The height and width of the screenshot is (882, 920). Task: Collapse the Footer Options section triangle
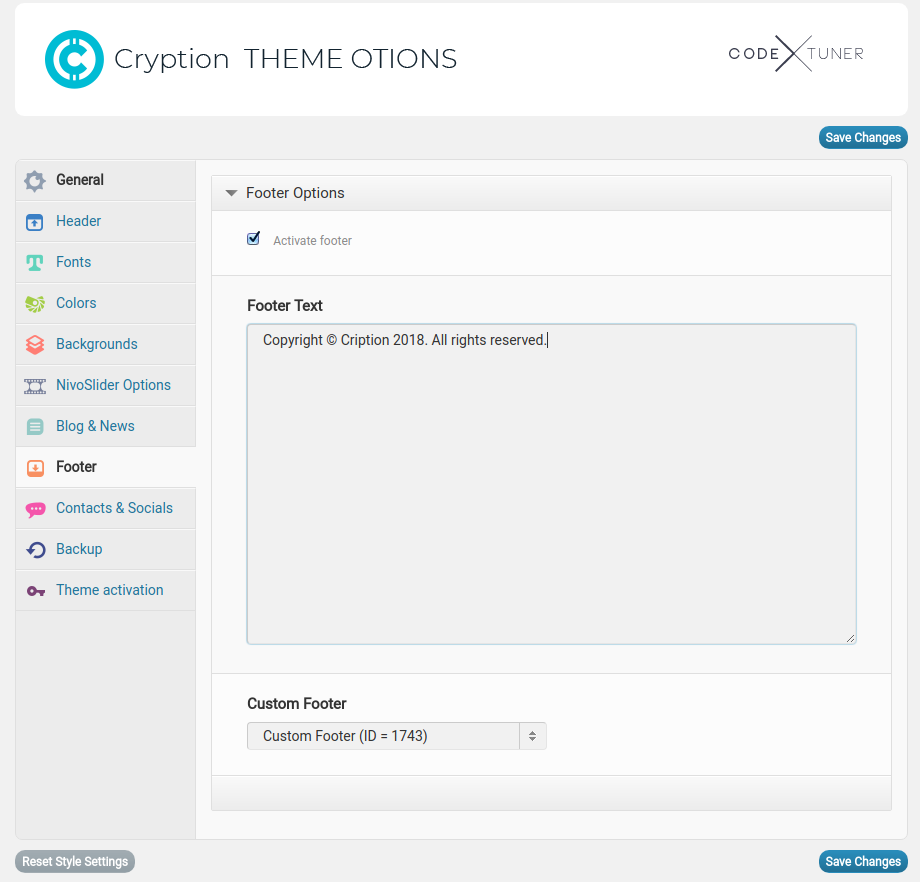click(x=231, y=194)
